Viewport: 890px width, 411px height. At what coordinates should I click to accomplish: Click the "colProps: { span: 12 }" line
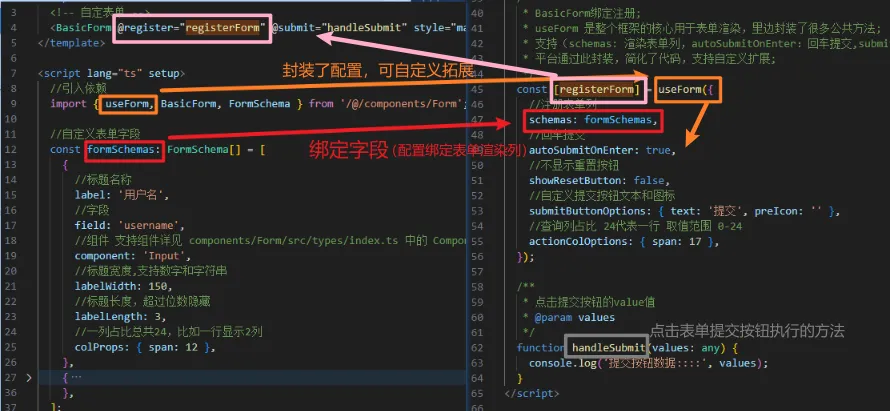[x=145, y=349]
